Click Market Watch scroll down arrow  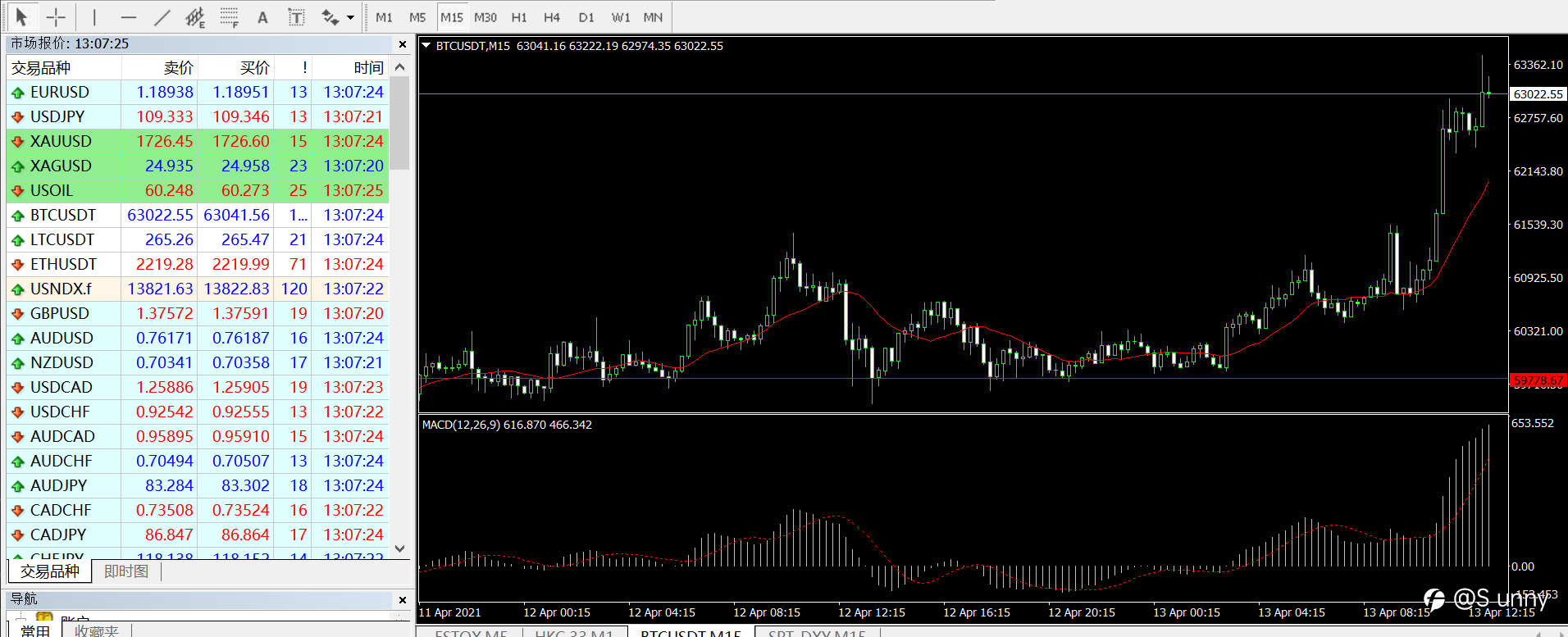(400, 548)
